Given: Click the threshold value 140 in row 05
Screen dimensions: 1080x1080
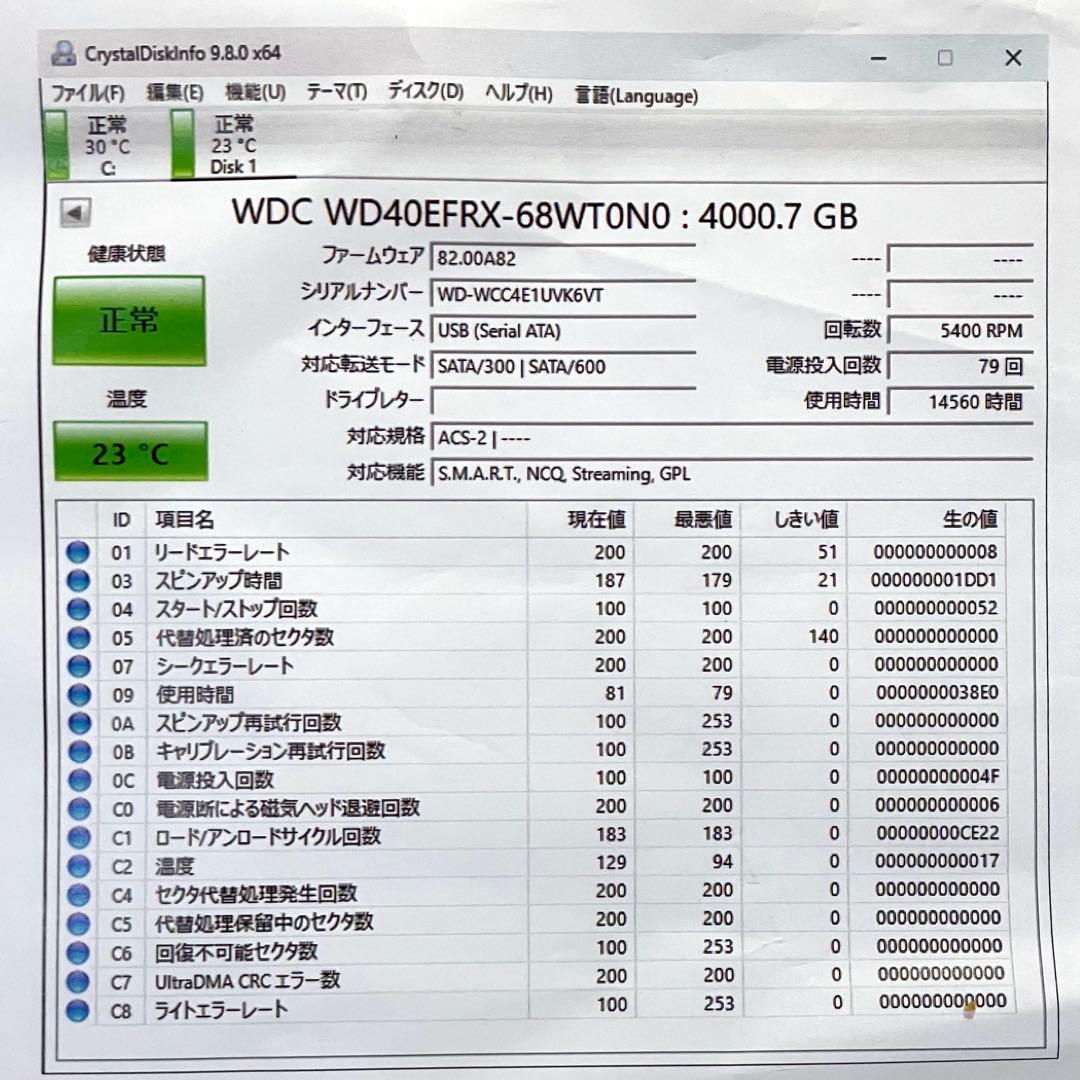Looking at the screenshot, I should click(823, 636).
